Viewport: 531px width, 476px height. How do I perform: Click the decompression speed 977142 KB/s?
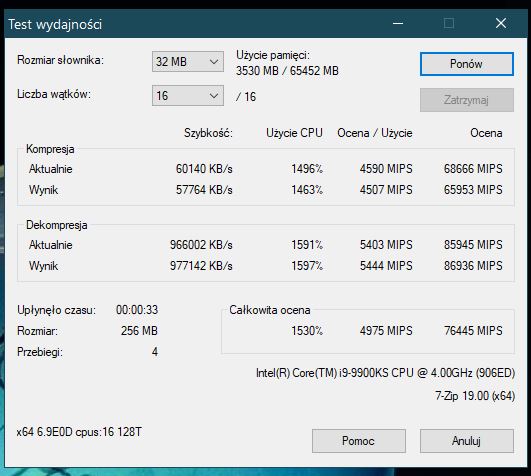tap(201, 266)
